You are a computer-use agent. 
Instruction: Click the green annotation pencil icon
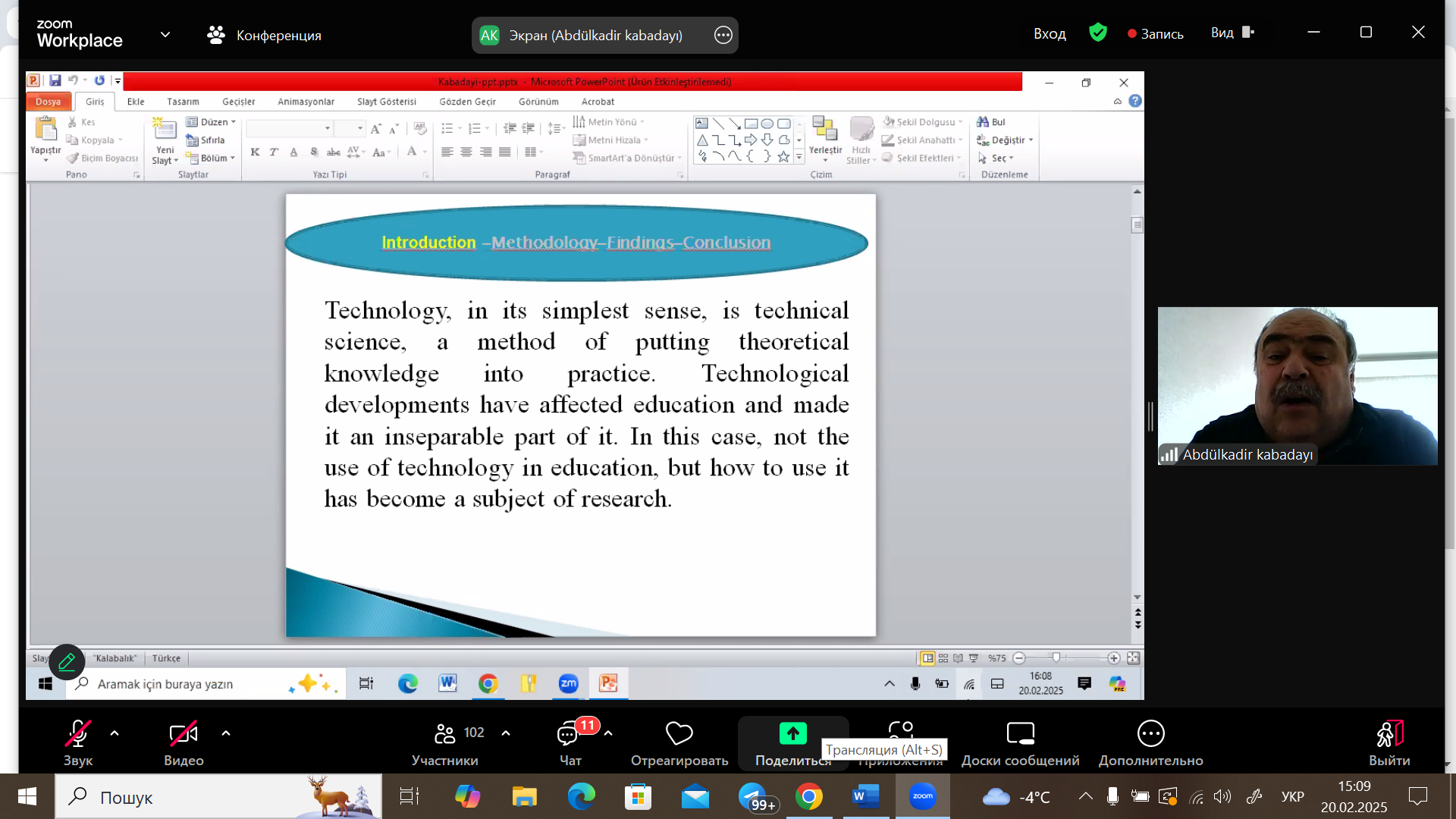pyautogui.click(x=67, y=662)
